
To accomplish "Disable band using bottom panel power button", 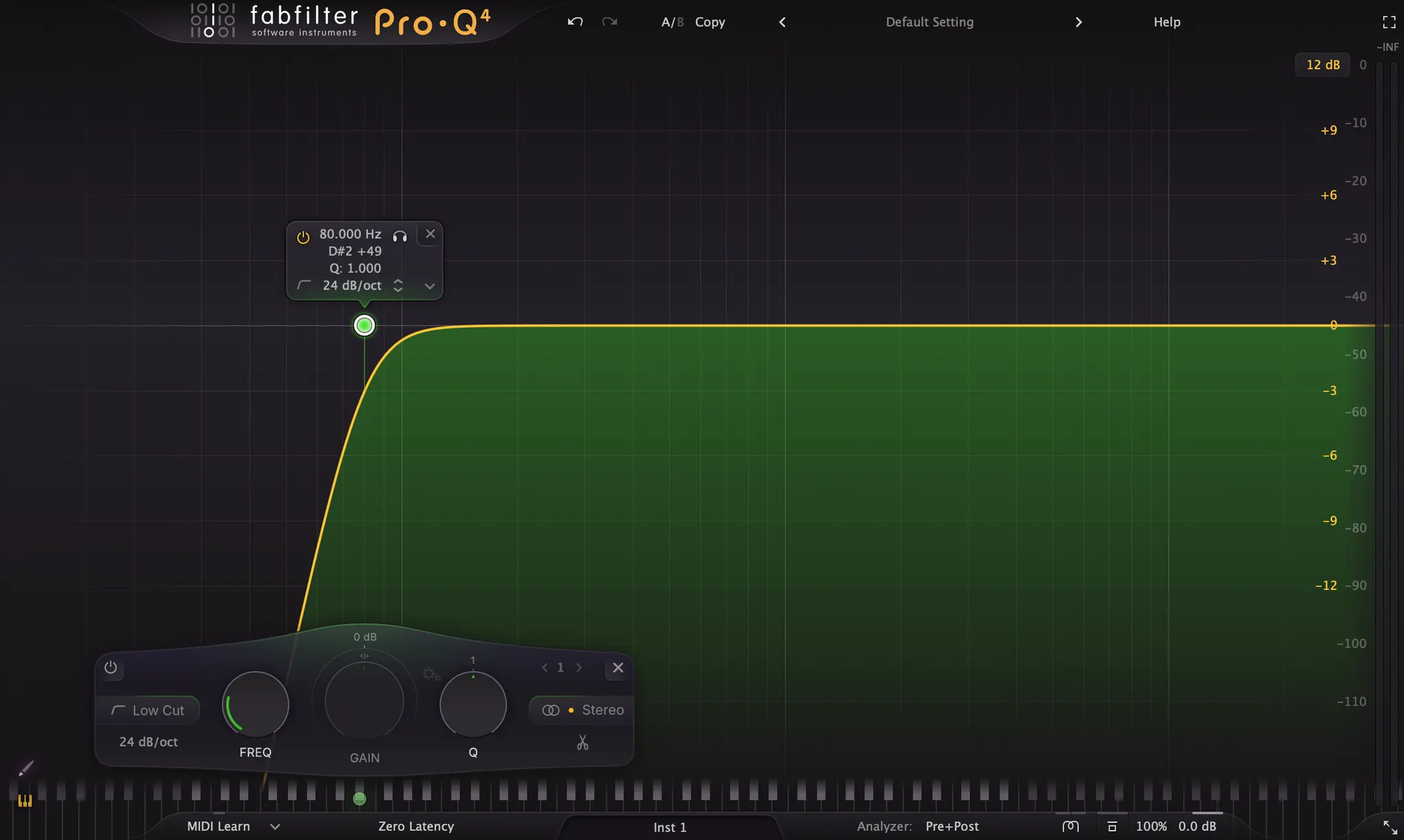I will pyautogui.click(x=110, y=667).
